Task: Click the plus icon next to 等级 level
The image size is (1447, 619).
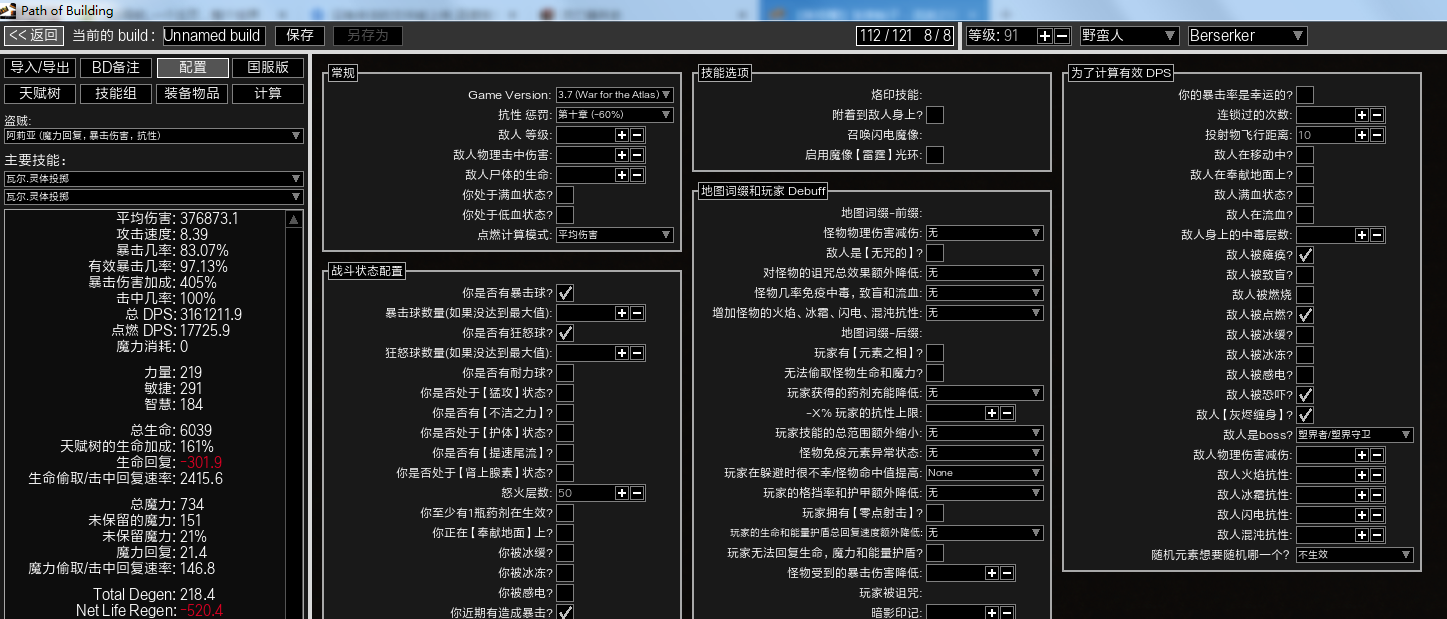Action: pos(1044,35)
